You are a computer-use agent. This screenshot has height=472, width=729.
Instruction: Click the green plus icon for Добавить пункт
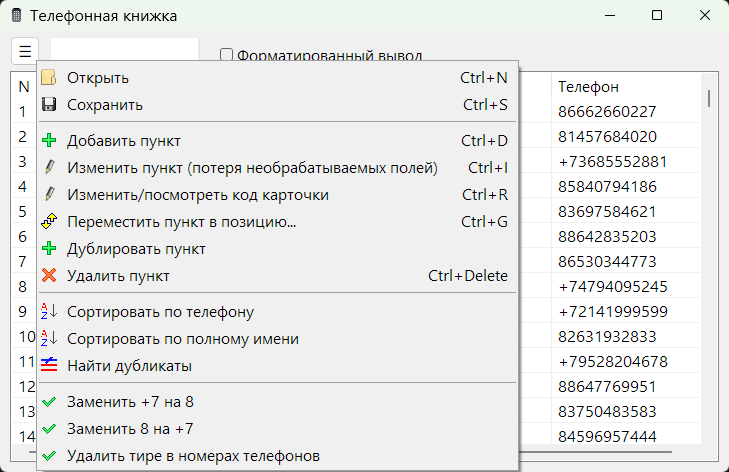pyautogui.click(x=49, y=141)
